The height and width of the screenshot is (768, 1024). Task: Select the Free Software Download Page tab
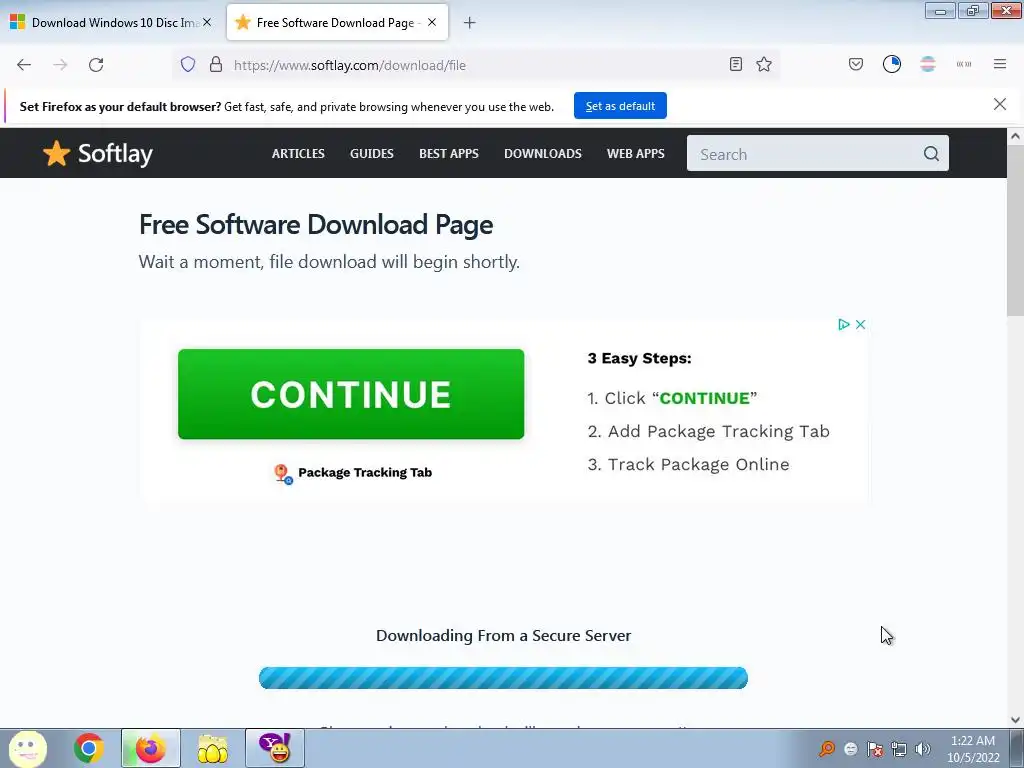click(337, 22)
